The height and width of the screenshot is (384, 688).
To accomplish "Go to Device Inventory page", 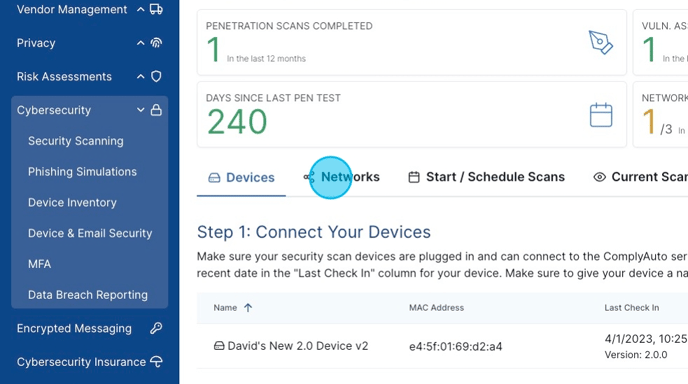I will [x=72, y=202].
